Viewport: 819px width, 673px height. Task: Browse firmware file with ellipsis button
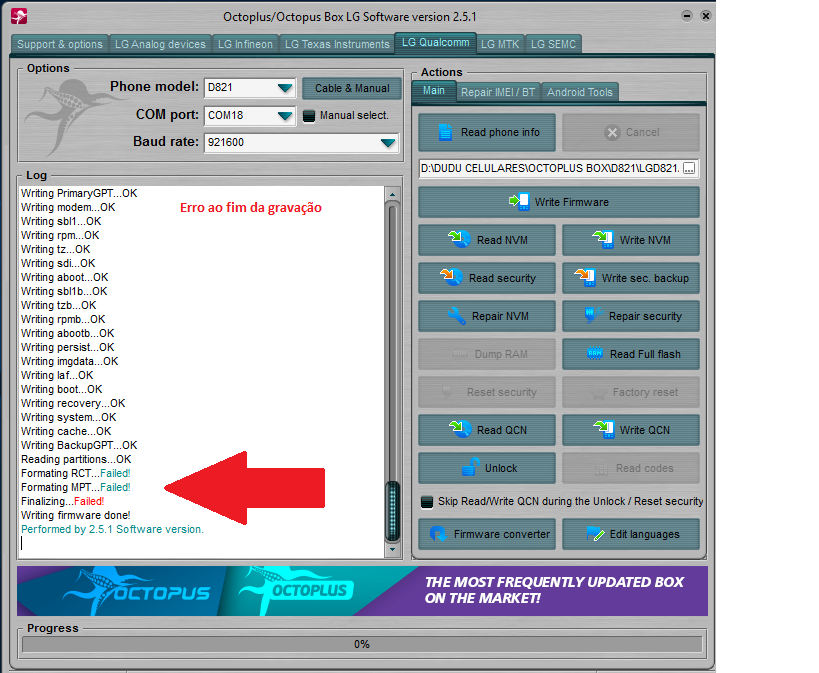click(689, 168)
